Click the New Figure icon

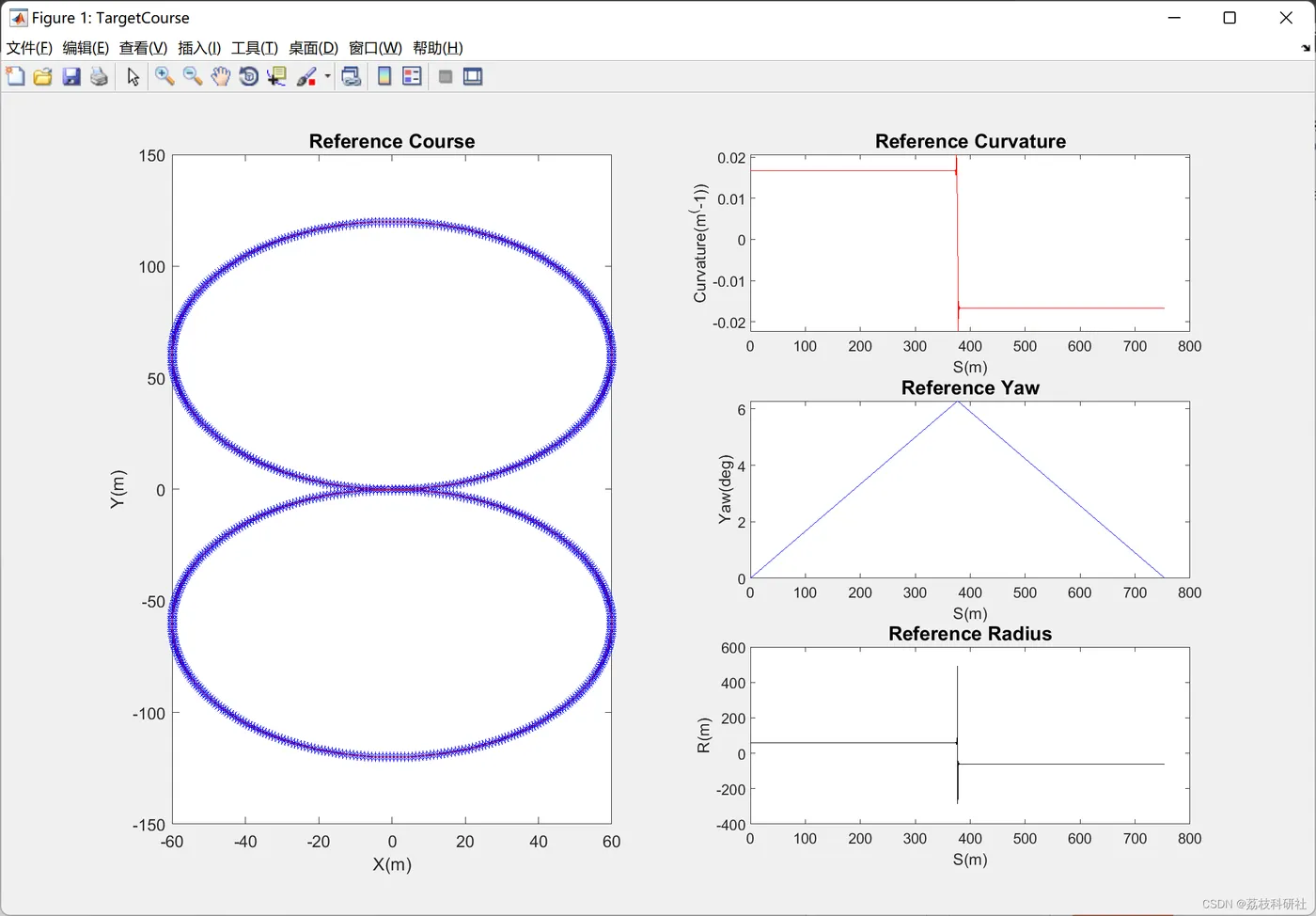click(15, 76)
